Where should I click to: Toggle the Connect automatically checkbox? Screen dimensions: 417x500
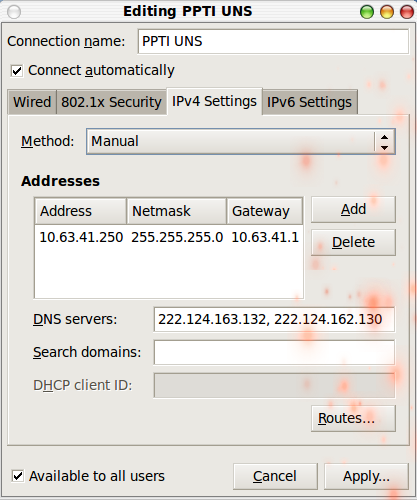click(x=17, y=71)
